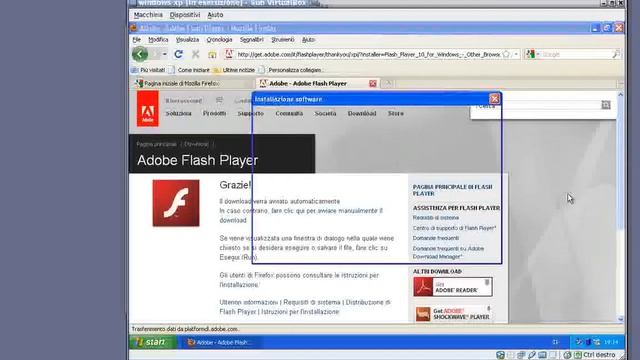640x360 pixels.
Task: Open Società in the Adobe navigation
Action: pos(325,113)
